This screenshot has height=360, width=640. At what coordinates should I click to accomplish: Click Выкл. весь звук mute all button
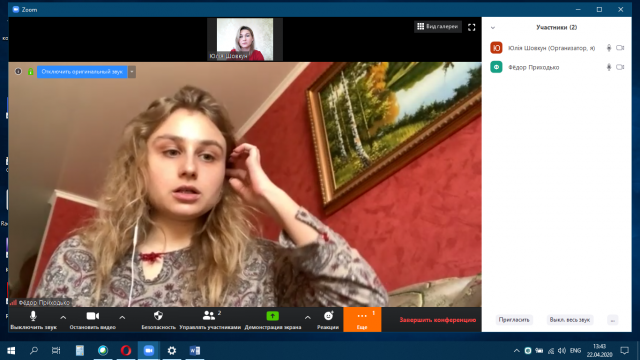click(x=569, y=320)
